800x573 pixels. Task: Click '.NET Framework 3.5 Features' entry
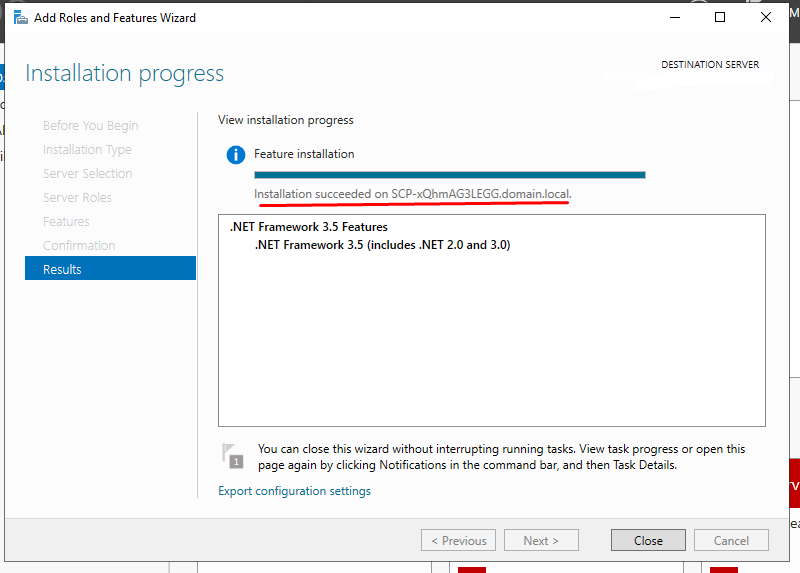(309, 227)
